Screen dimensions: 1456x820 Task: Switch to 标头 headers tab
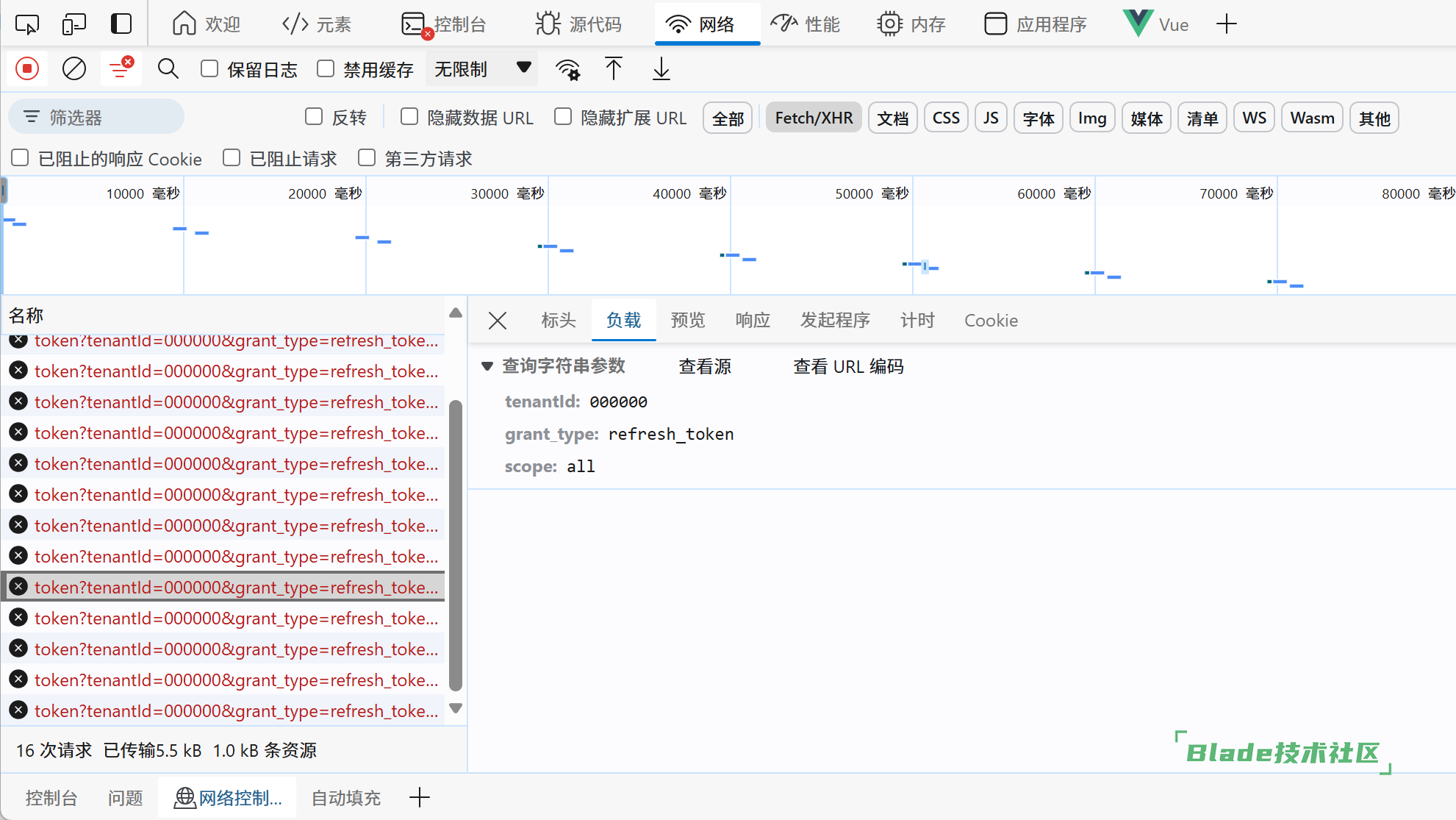559,321
